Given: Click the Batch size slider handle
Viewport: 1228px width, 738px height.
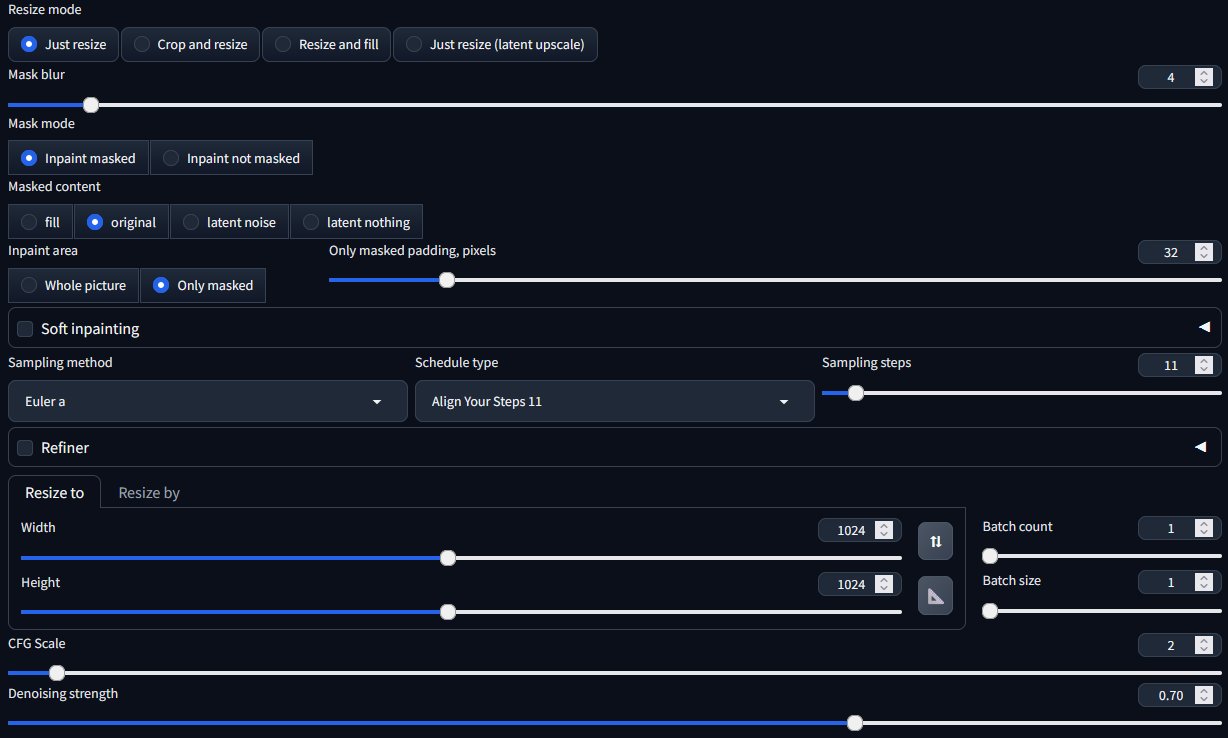Looking at the screenshot, I should click(x=990, y=610).
